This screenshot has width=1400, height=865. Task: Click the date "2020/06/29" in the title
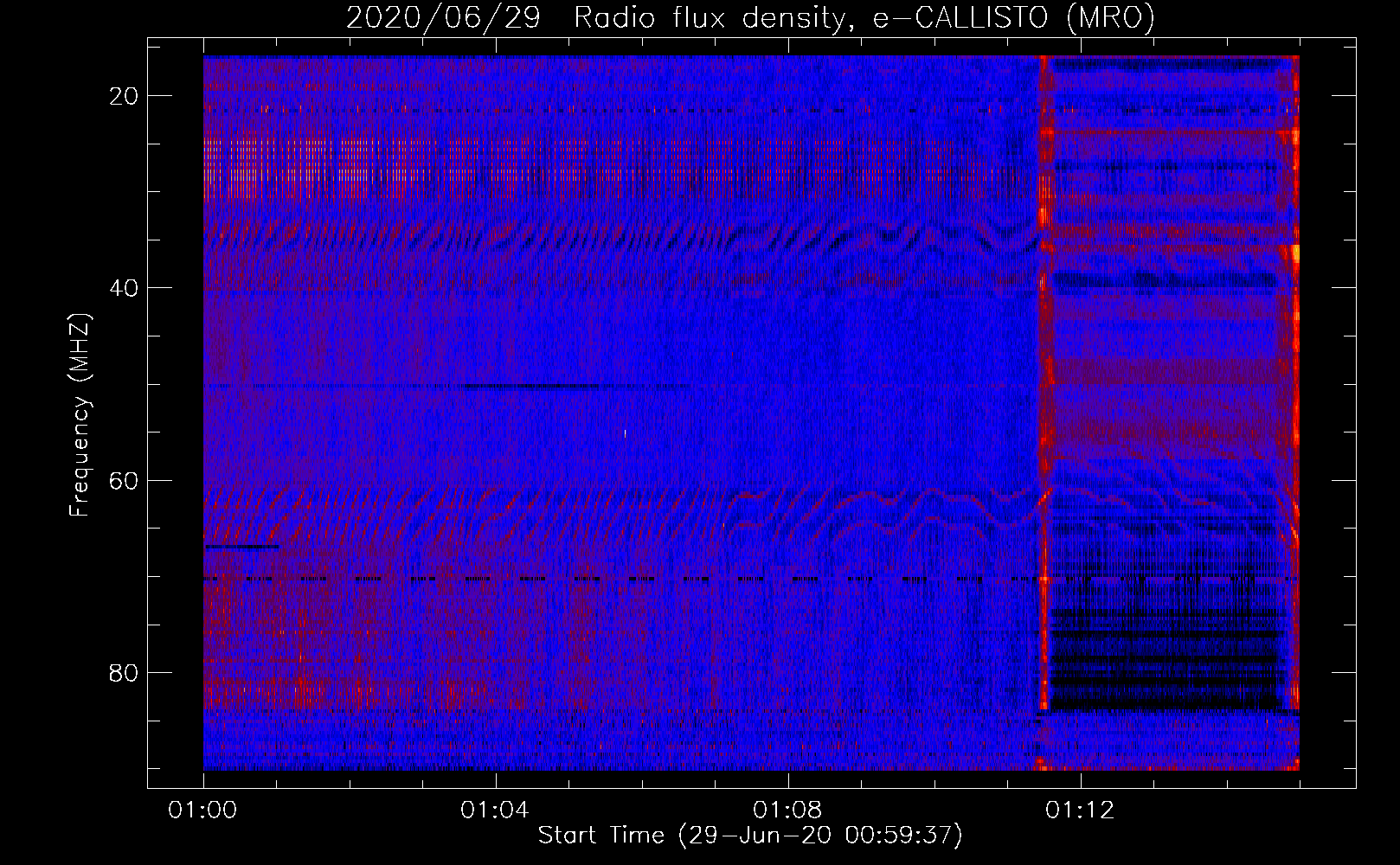pos(444,17)
